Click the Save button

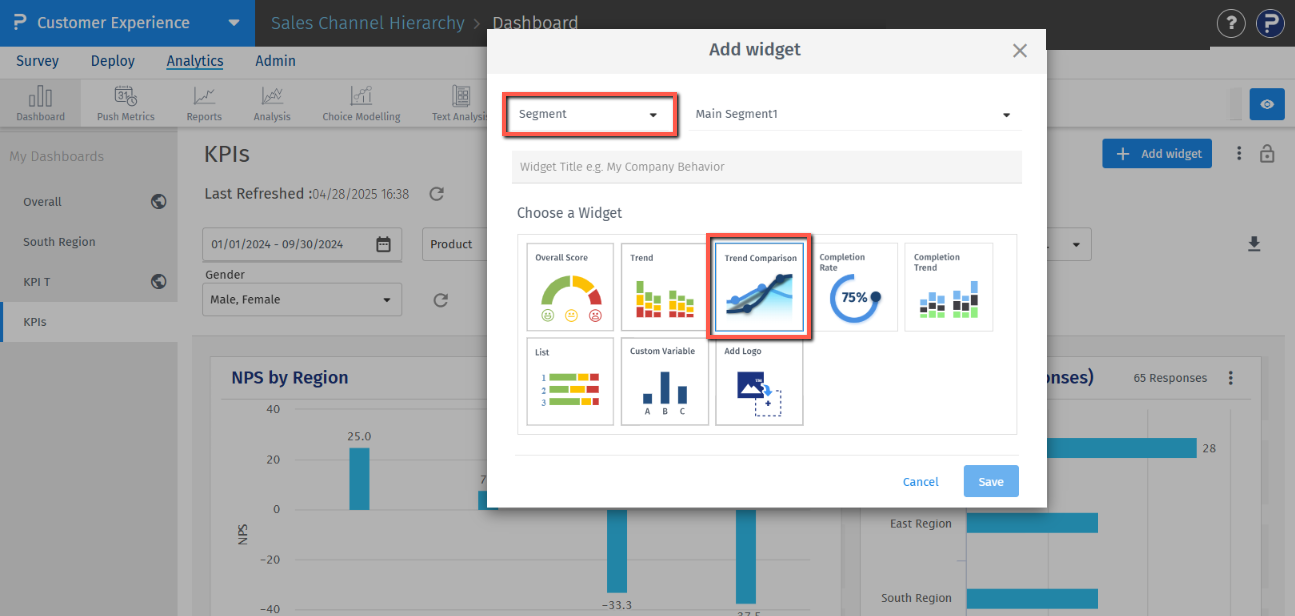click(991, 482)
